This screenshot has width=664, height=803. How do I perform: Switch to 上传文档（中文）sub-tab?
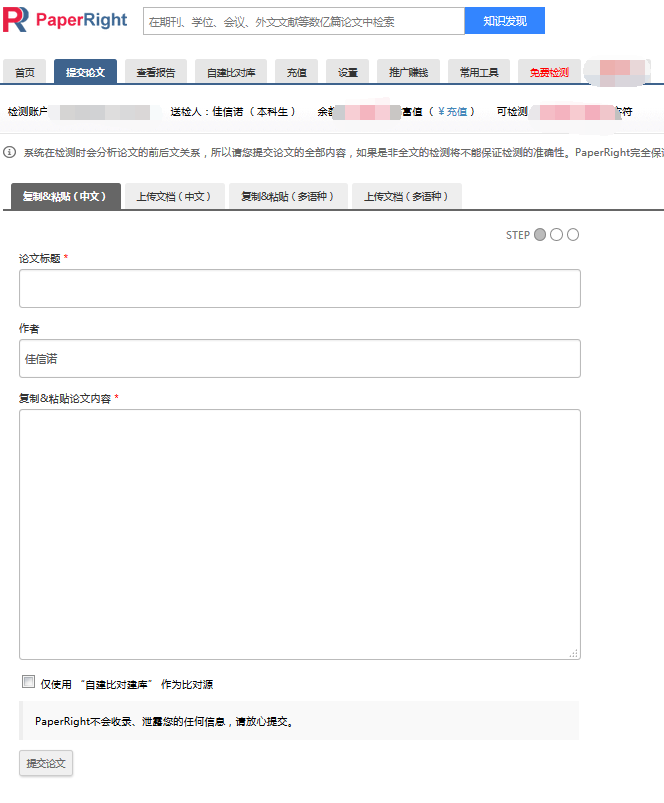click(175, 196)
